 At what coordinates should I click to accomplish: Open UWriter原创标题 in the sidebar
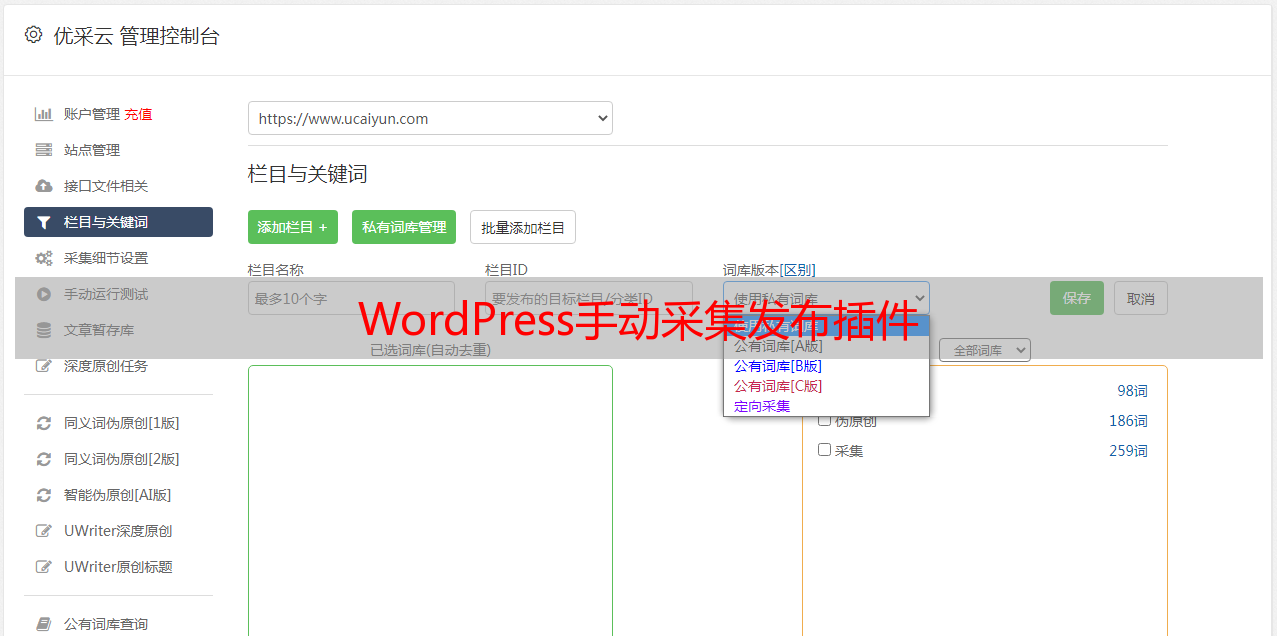118,567
